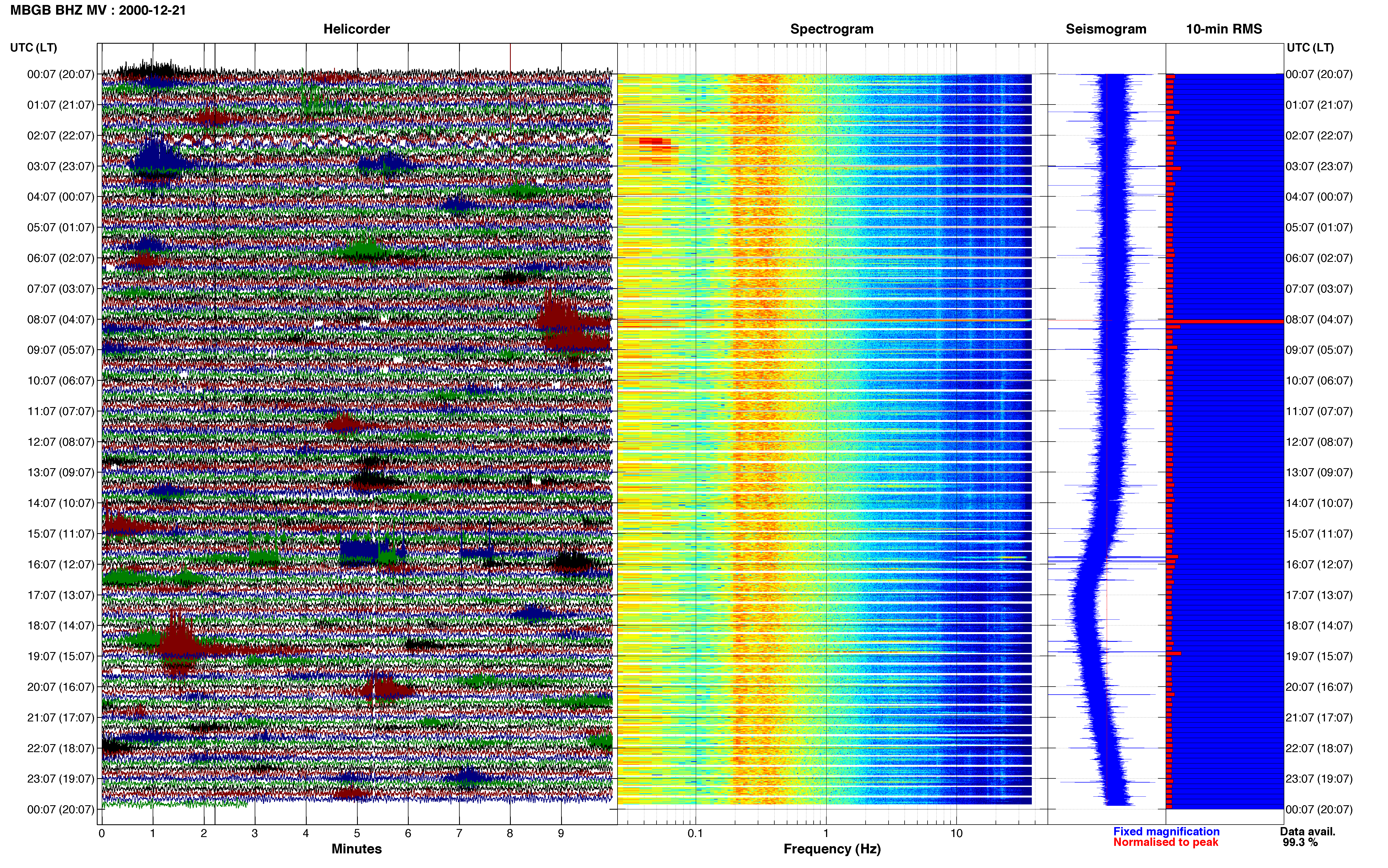Pick the "05:07 (01:07)" label beside the RMS panel
Viewport: 1388px width, 868px height.
(1319, 227)
